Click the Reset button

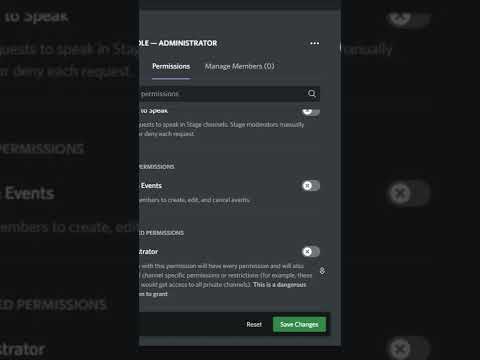pos(254,324)
